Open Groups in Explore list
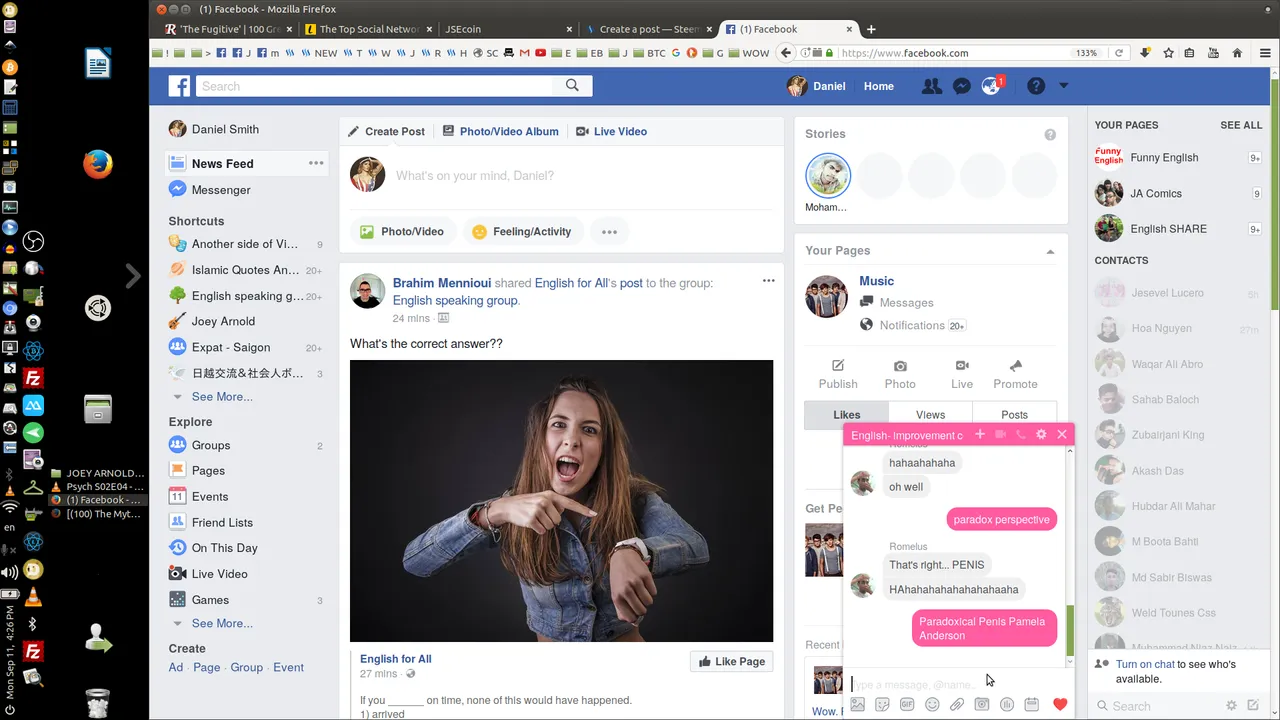The width and height of the screenshot is (1280, 720). [211, 445]
